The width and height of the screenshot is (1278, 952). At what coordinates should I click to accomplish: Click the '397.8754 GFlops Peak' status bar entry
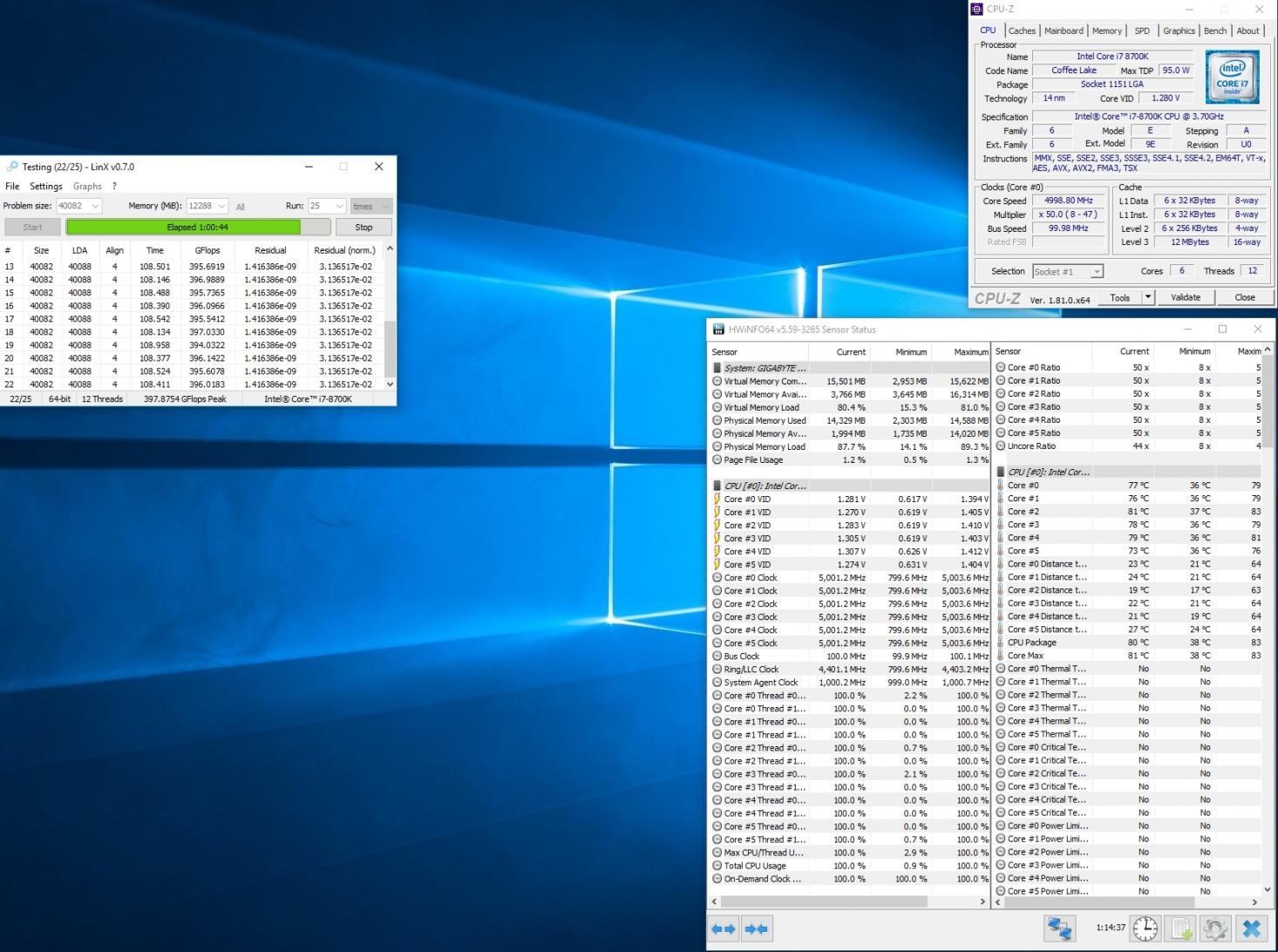(x=185, y=399)
